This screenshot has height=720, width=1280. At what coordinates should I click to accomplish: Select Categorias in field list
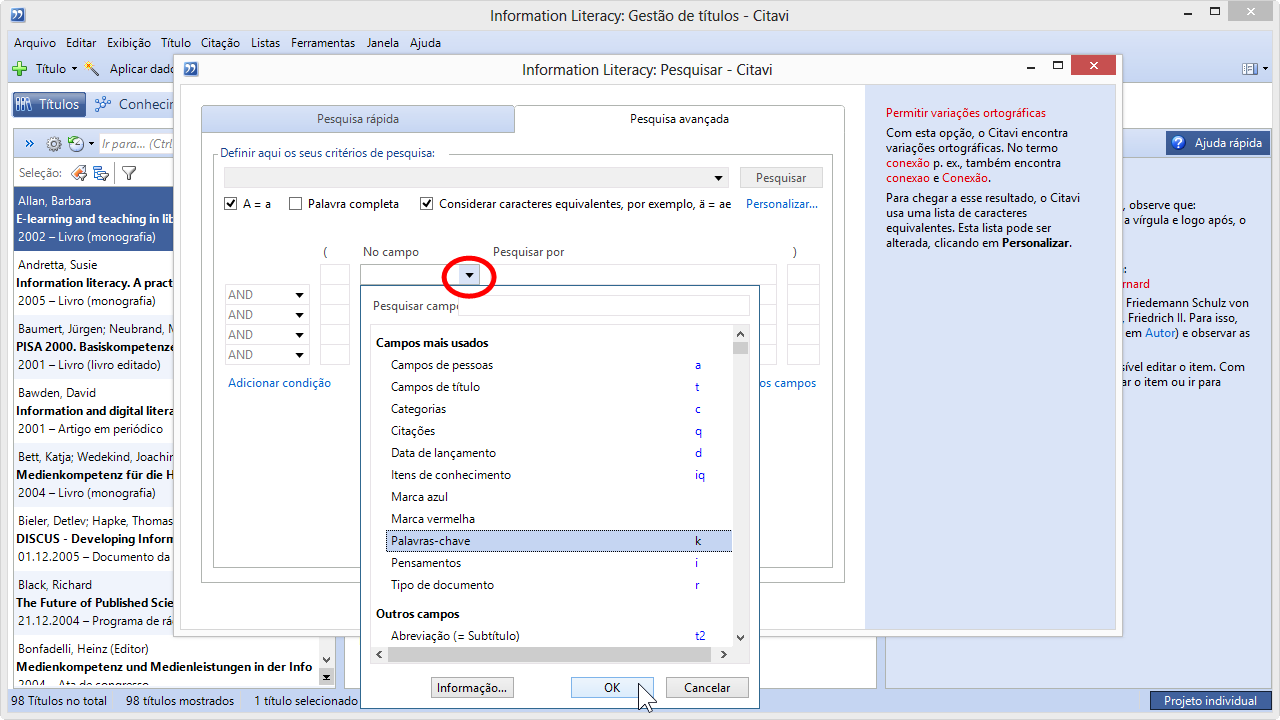point(559,409)
